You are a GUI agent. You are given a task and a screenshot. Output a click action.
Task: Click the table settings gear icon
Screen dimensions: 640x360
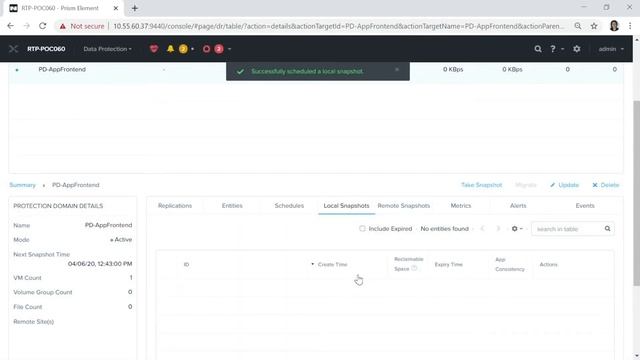pyautogui.click(x=515, y=229)
